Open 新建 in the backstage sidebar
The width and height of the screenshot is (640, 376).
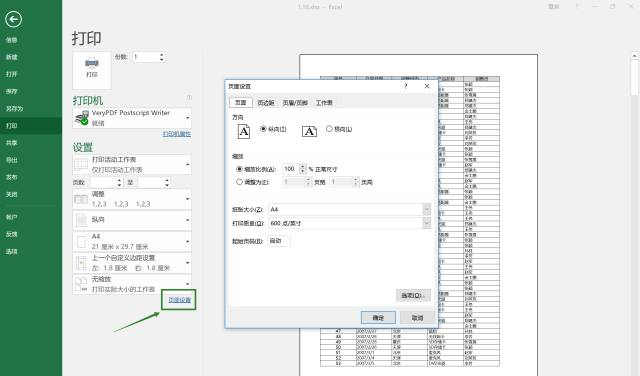pos(31,57)
